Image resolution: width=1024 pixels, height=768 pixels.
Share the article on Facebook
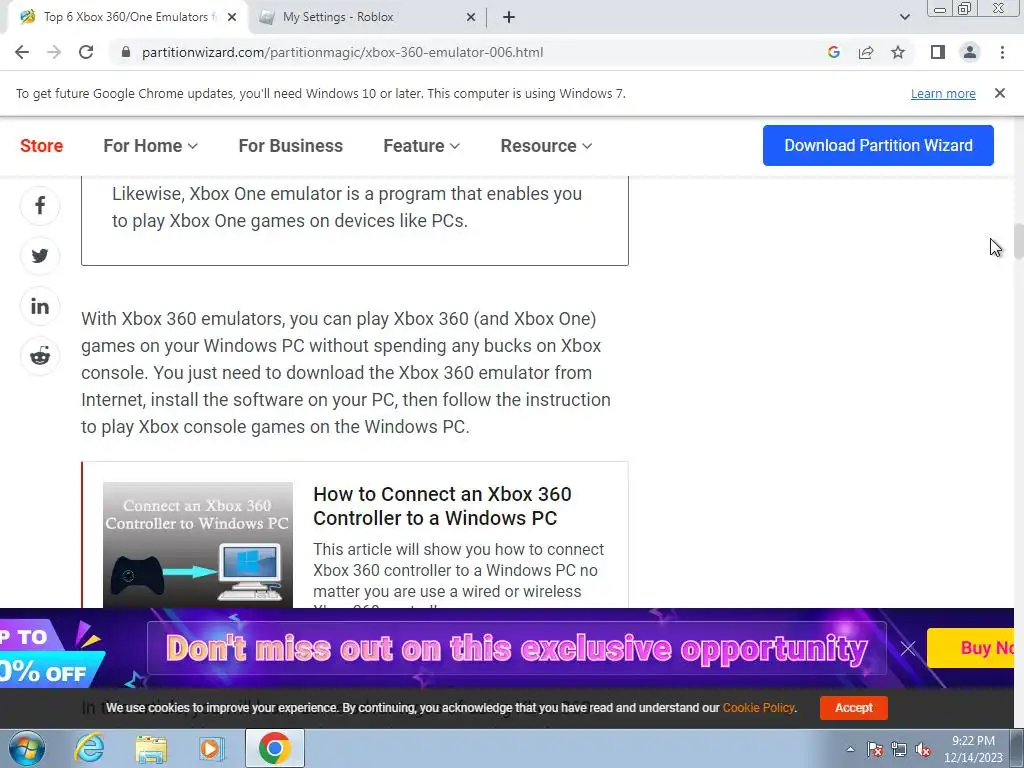(40, 206)
